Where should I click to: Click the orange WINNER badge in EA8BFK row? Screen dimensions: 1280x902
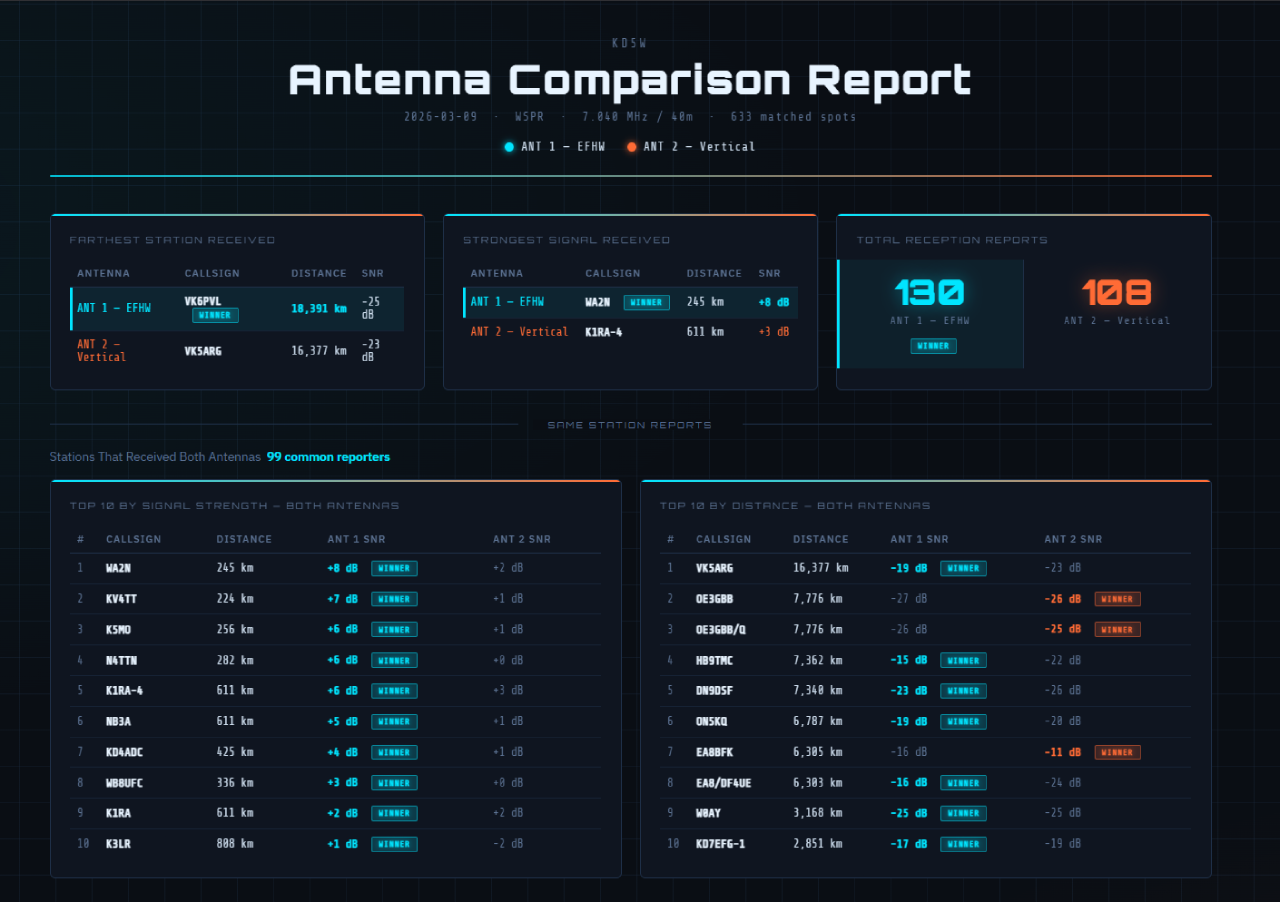[x=1117, y=752]
